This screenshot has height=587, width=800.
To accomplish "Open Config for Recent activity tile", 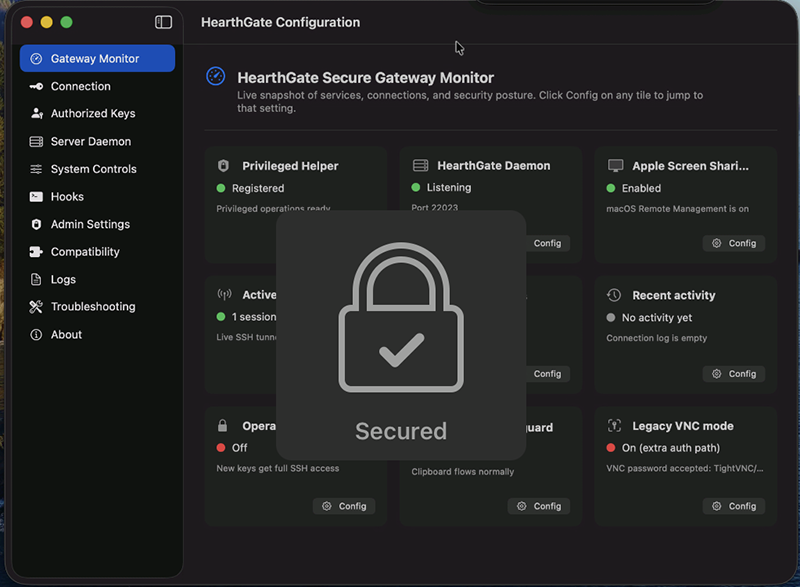I will tap(734, 374).
